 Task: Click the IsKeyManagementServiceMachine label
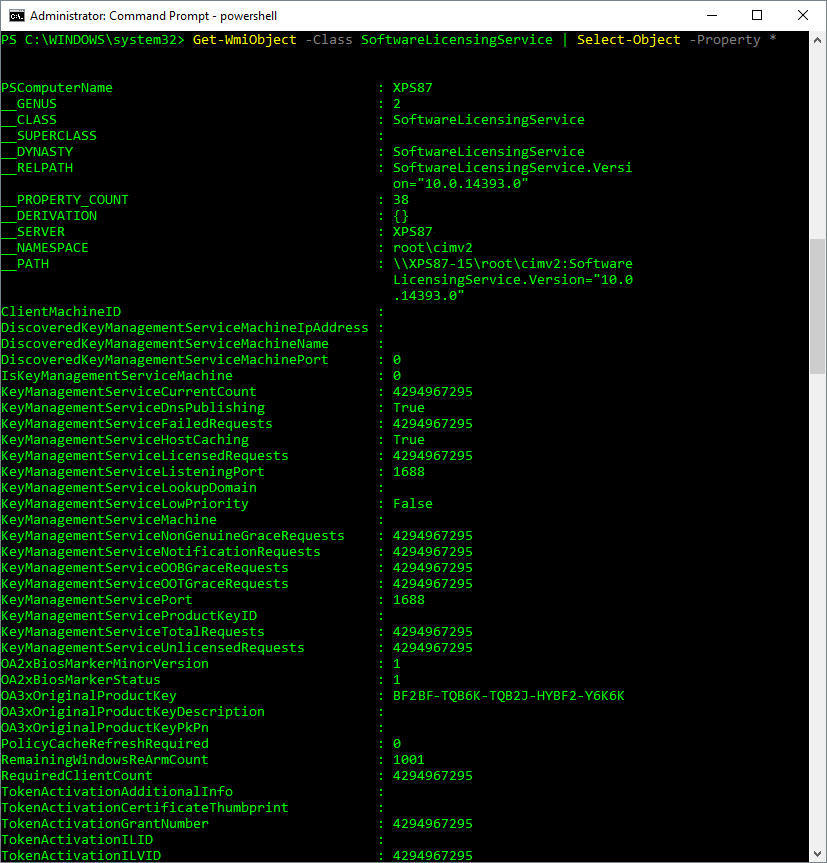pyautogui.click(x=117, y=375)
